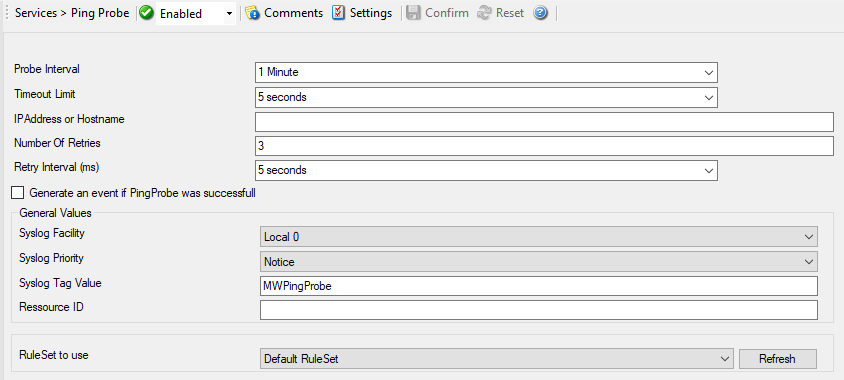This screenshot has width=844, height=380.
Task: Focus the IPAddress or Hostname field
Action: pos(544,122)
